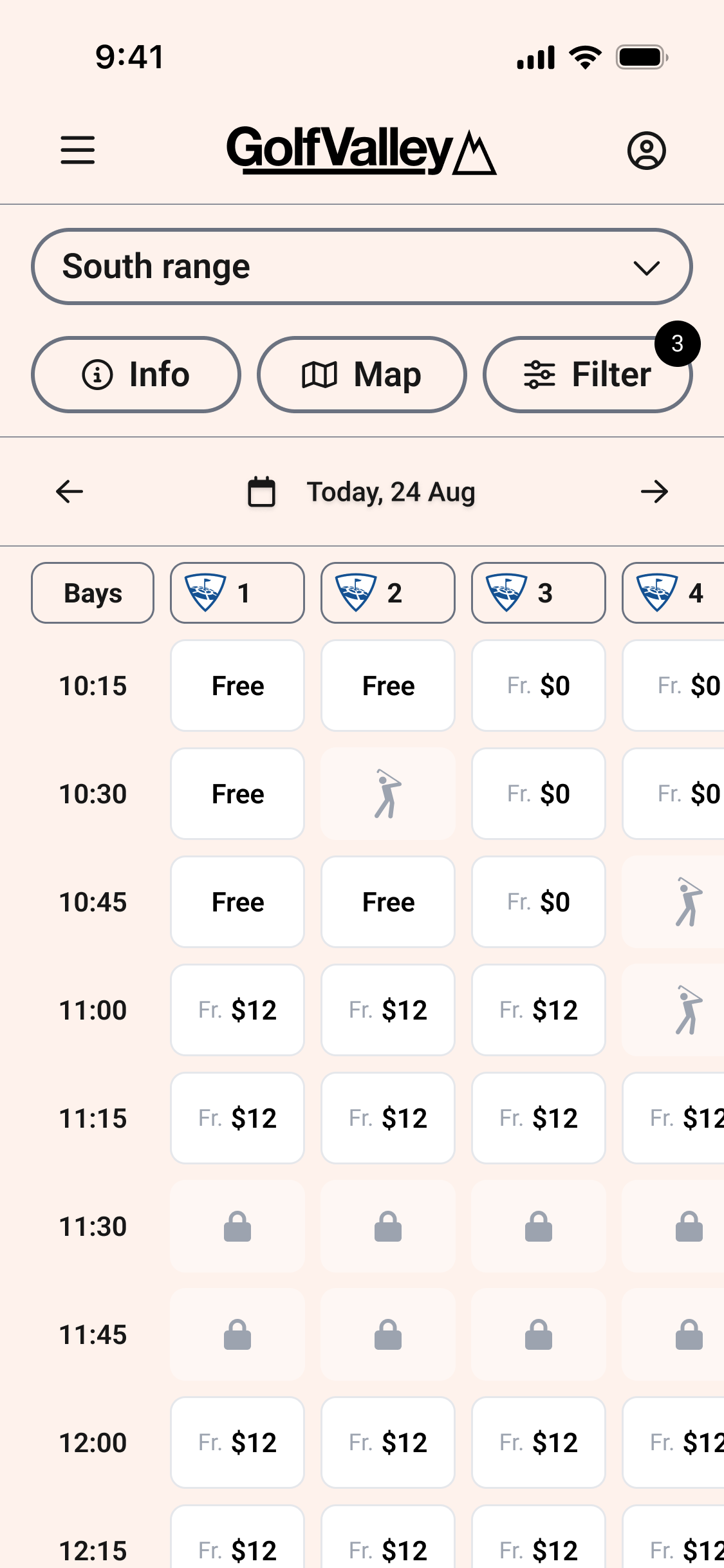Select the Free 10:45 slot in bay 2

point(388,902)
